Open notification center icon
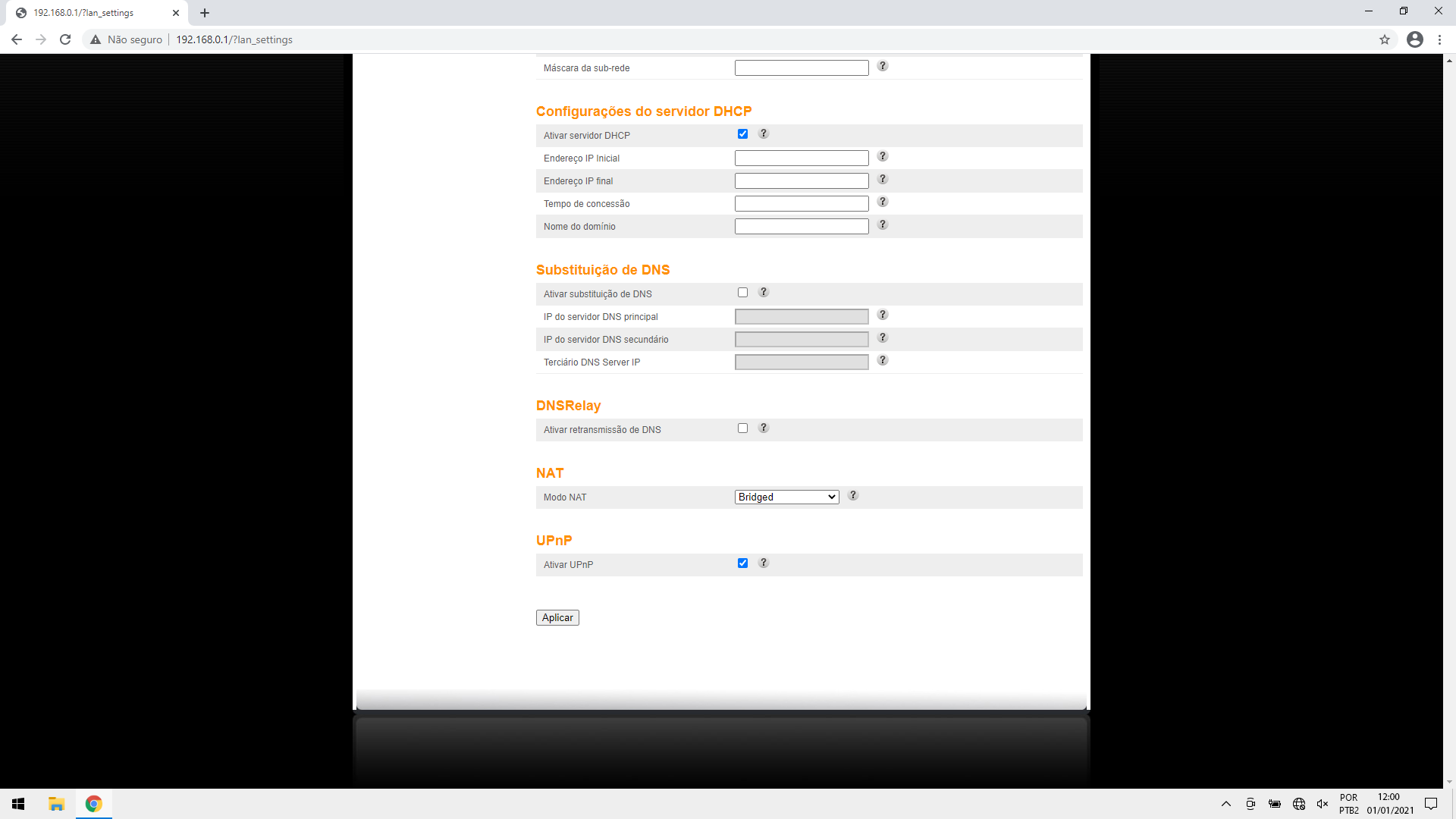 pyautogui.click(x=1431, y=804)
